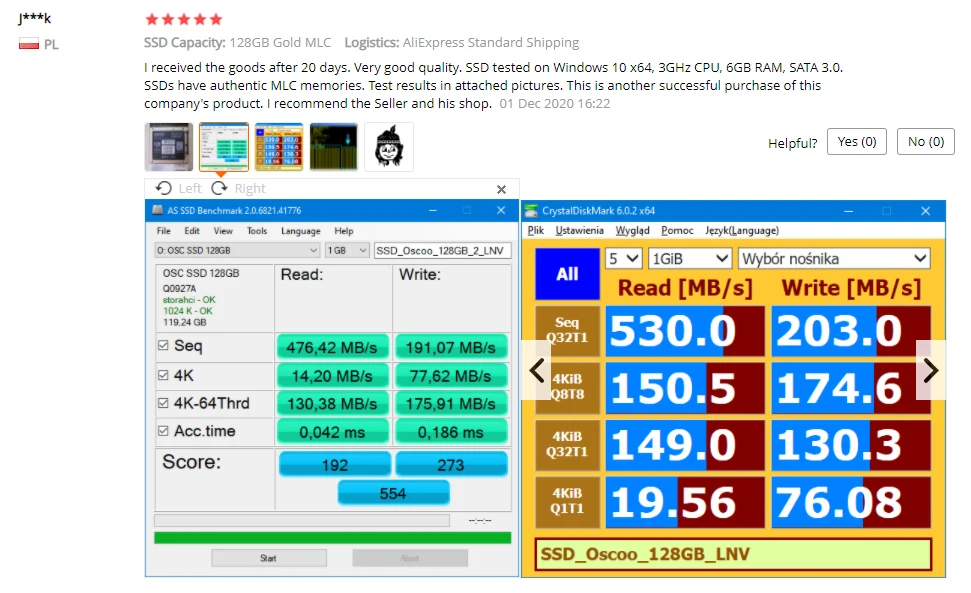Open Plik menu in CrystalDiskMark
The image size is (971, 593).
click(536, 230)
